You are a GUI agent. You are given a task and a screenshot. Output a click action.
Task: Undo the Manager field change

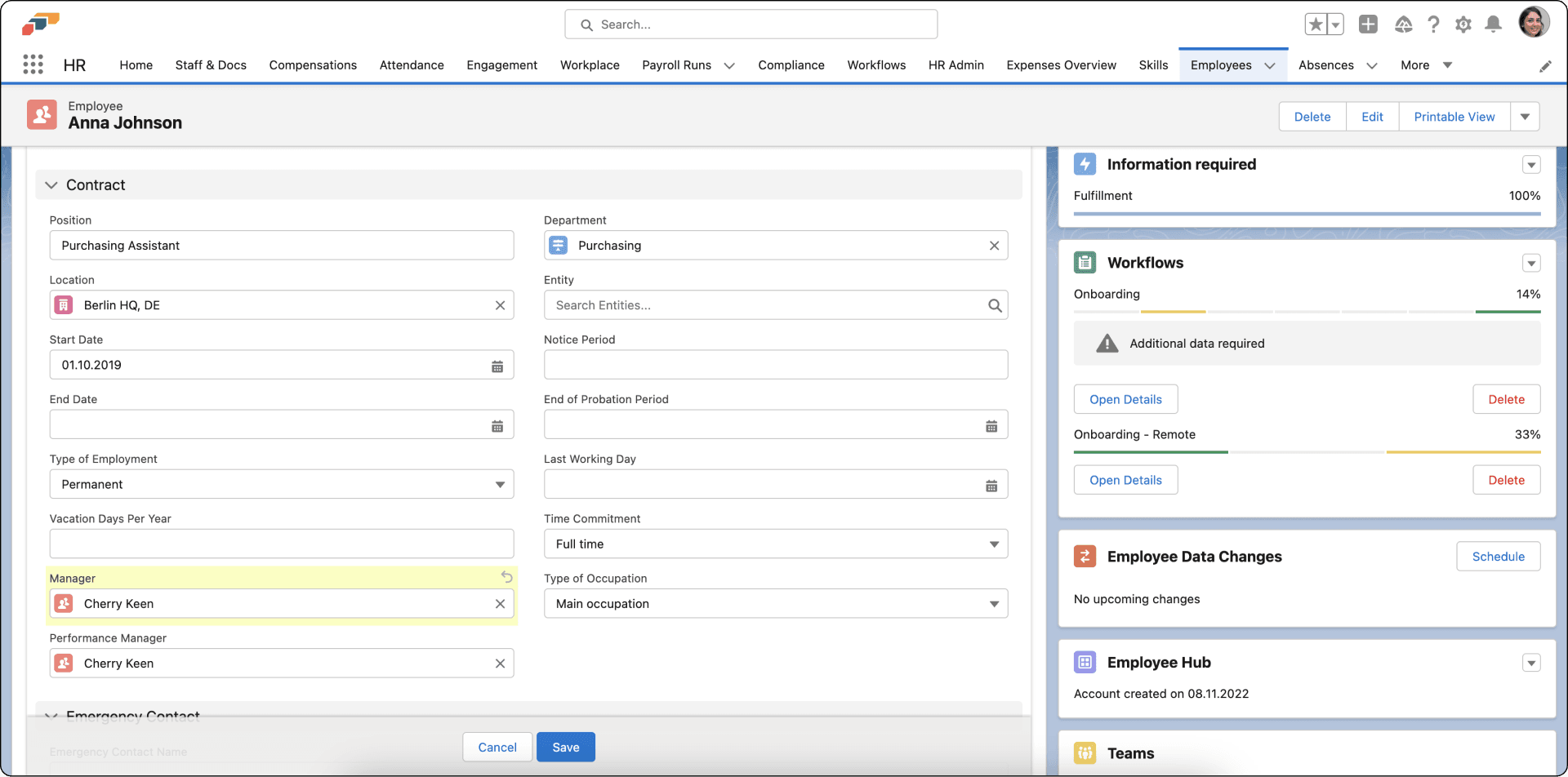[x=506, y=577]
